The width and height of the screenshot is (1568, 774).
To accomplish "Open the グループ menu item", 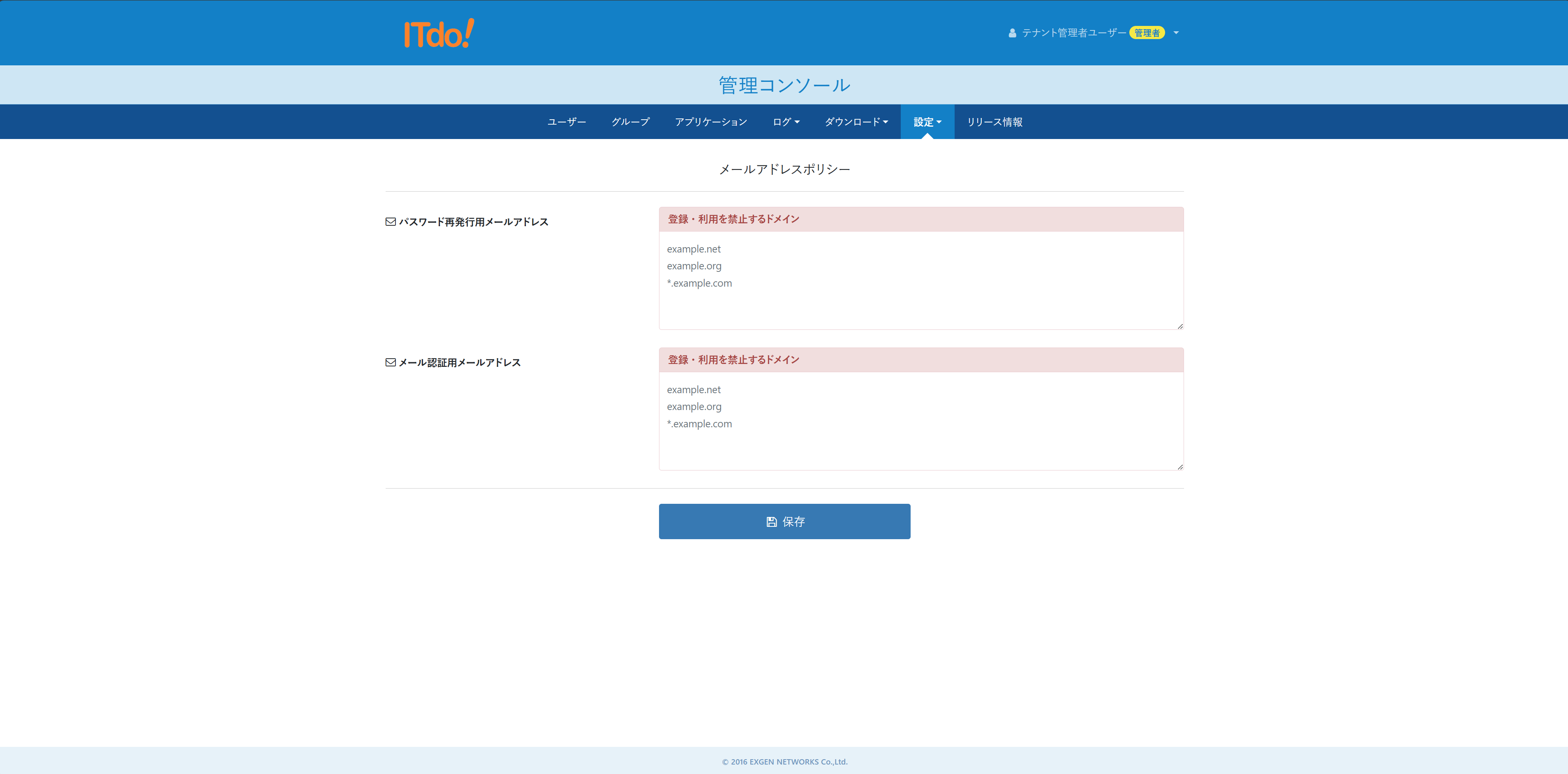I will pyautogui.click(x=630, y=122).
